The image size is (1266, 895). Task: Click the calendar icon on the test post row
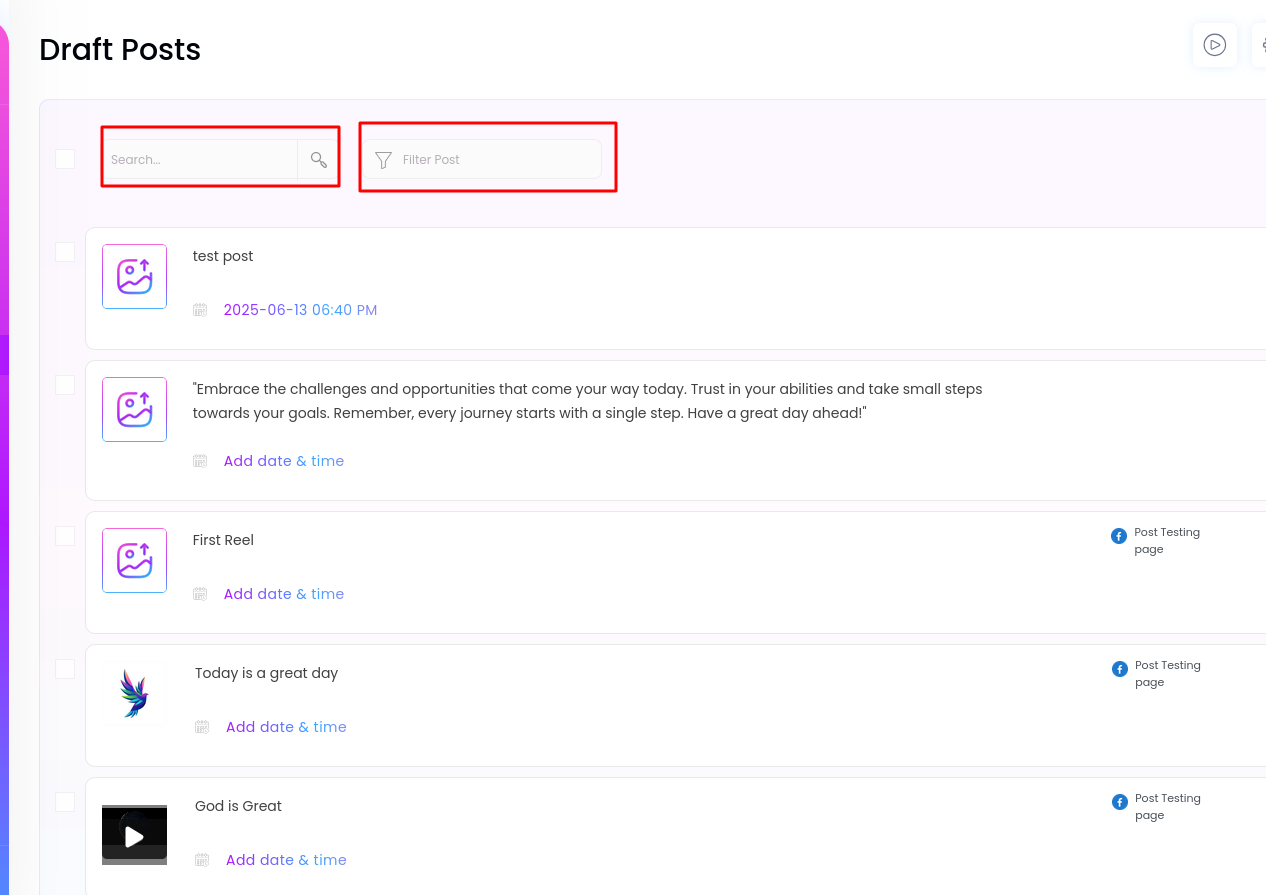(200, 310)
